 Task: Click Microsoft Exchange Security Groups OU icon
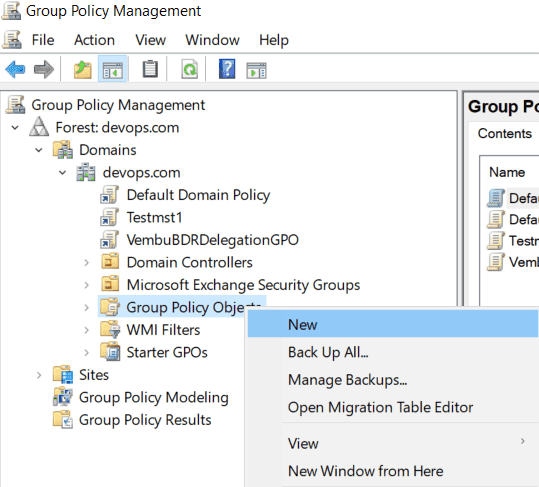coord(110,284)
